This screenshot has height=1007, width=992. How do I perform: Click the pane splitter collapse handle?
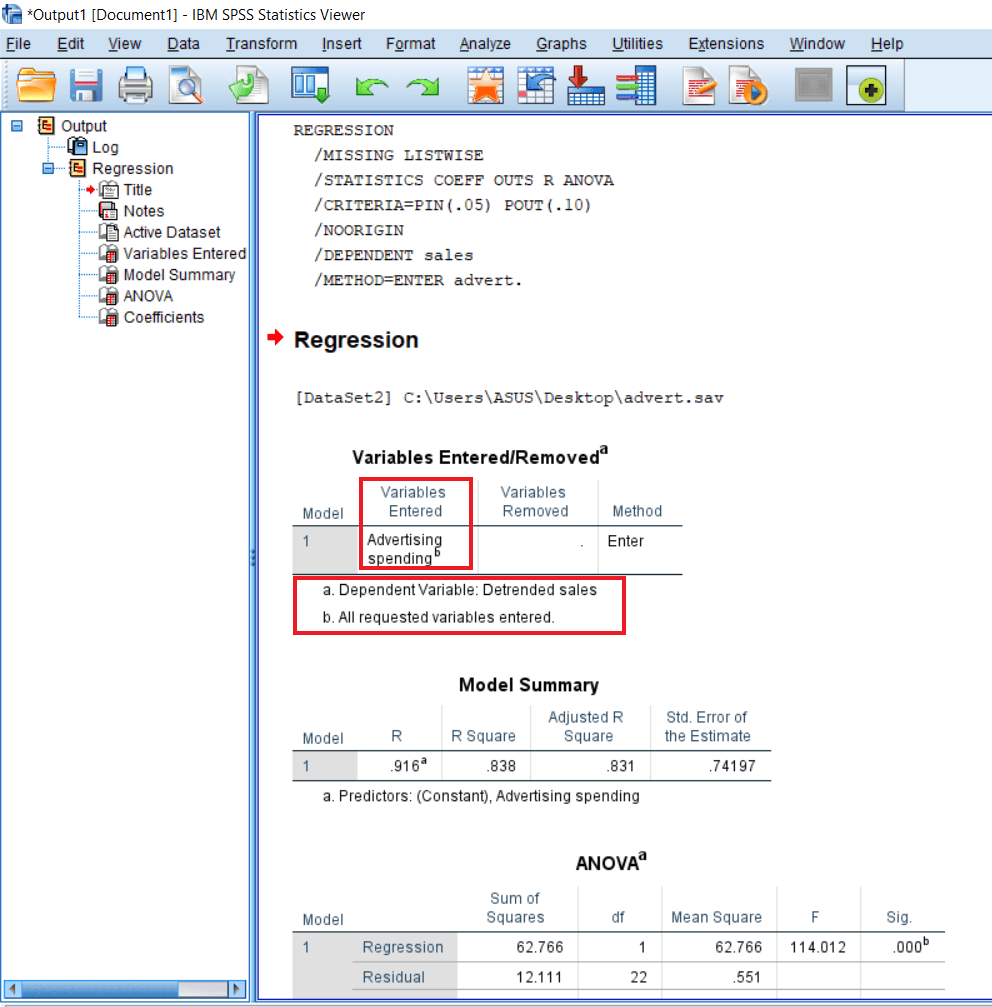point(253,557)
